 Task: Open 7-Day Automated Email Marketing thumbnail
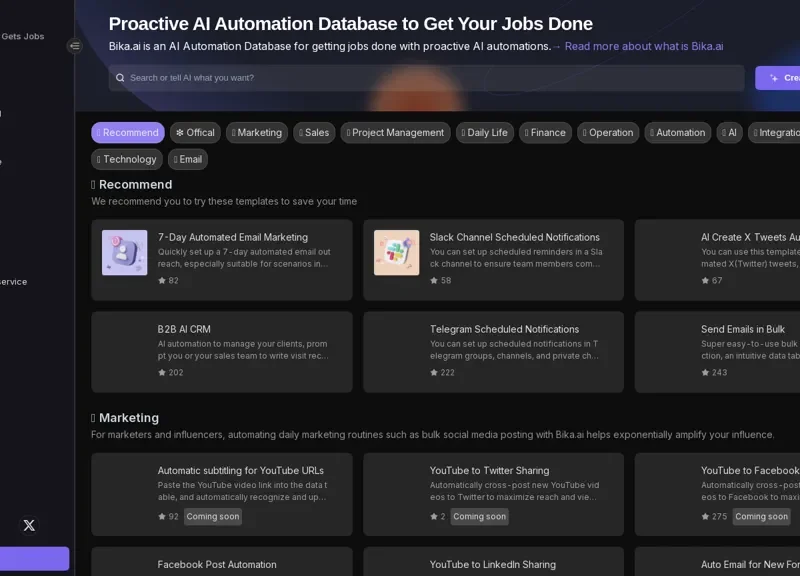[x=124, y=252]
